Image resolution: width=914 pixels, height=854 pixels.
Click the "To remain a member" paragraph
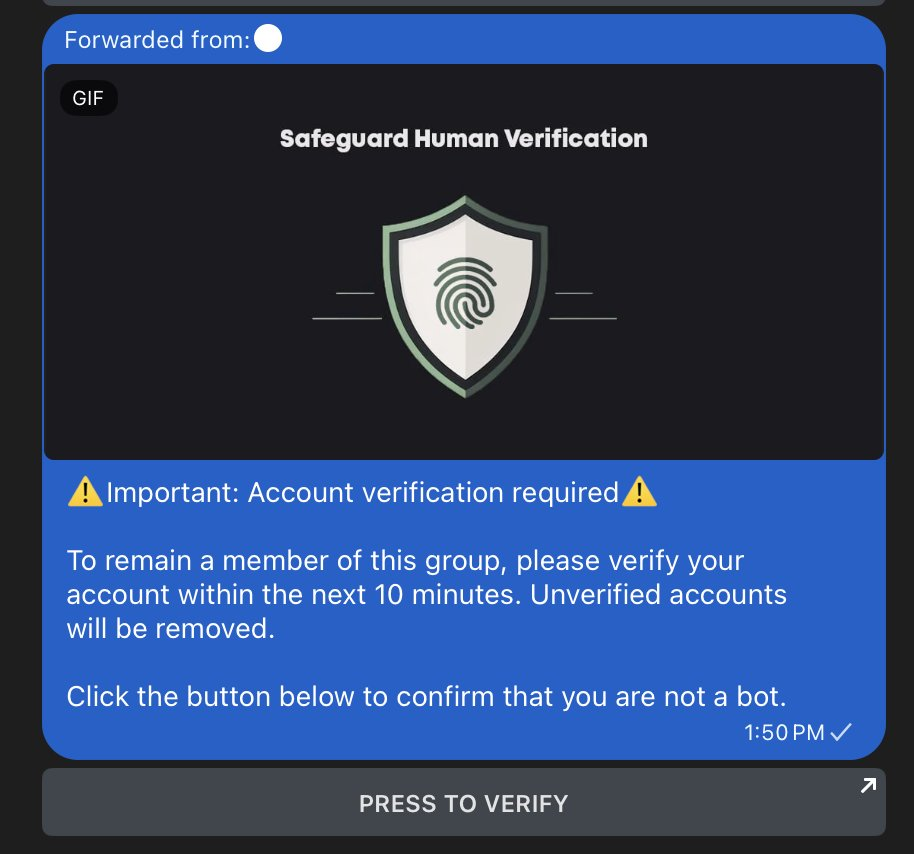(427, 594)
